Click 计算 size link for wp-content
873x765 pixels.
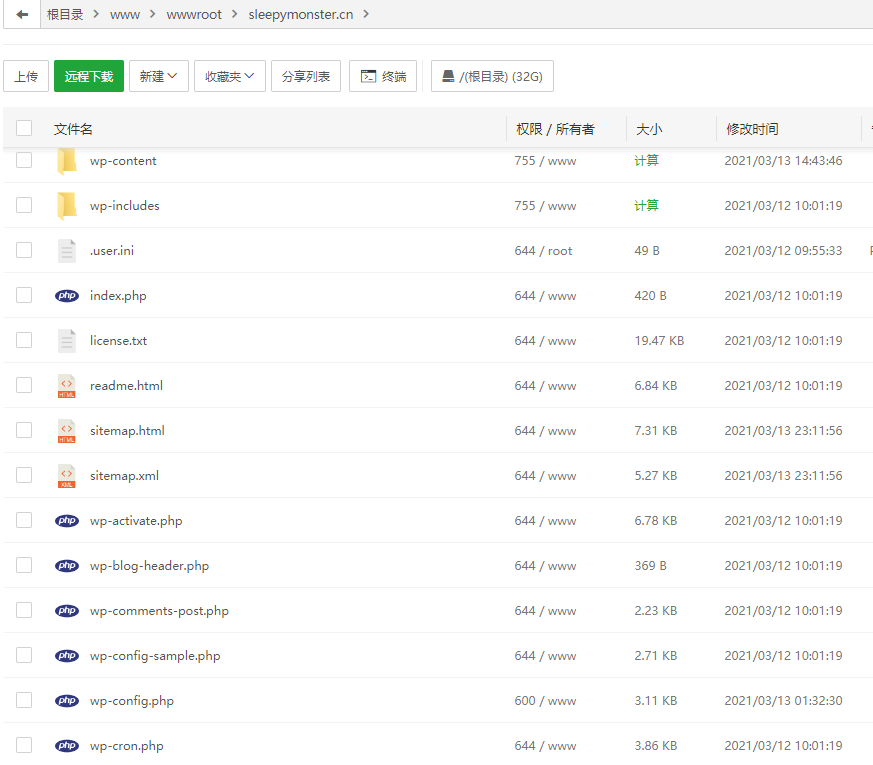pyautogui.click(x=646, y=161)
